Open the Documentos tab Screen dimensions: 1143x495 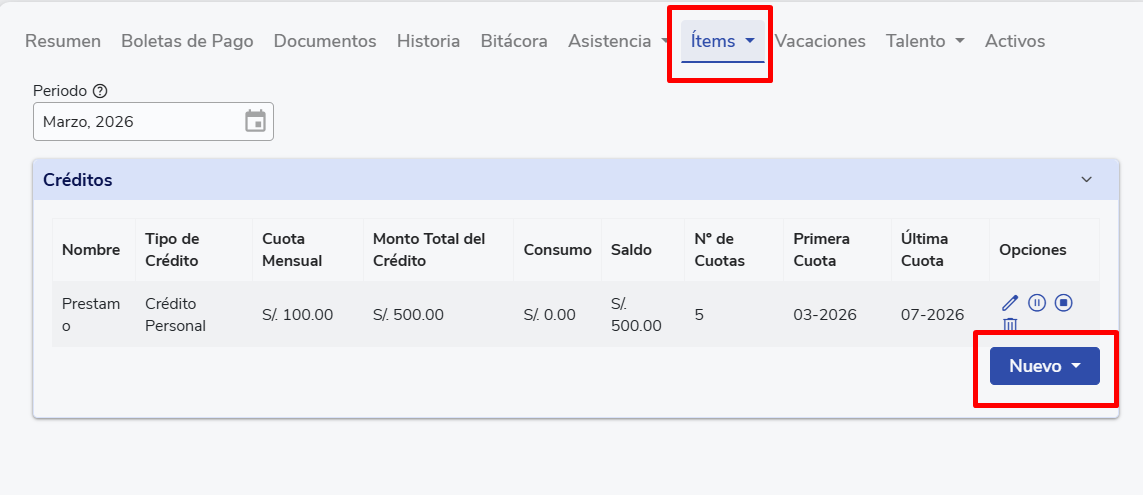point(325,41)
